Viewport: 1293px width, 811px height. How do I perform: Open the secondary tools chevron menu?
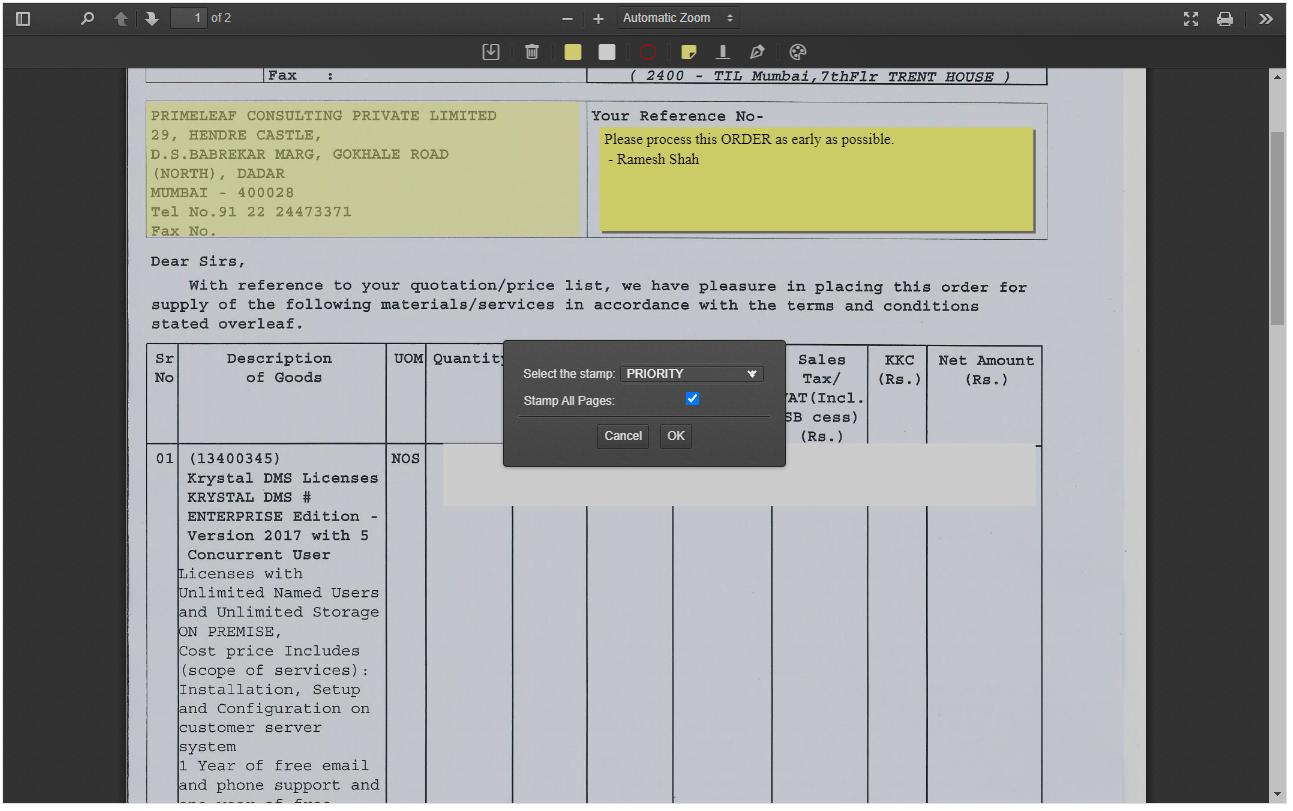(x=1266, y=18)
